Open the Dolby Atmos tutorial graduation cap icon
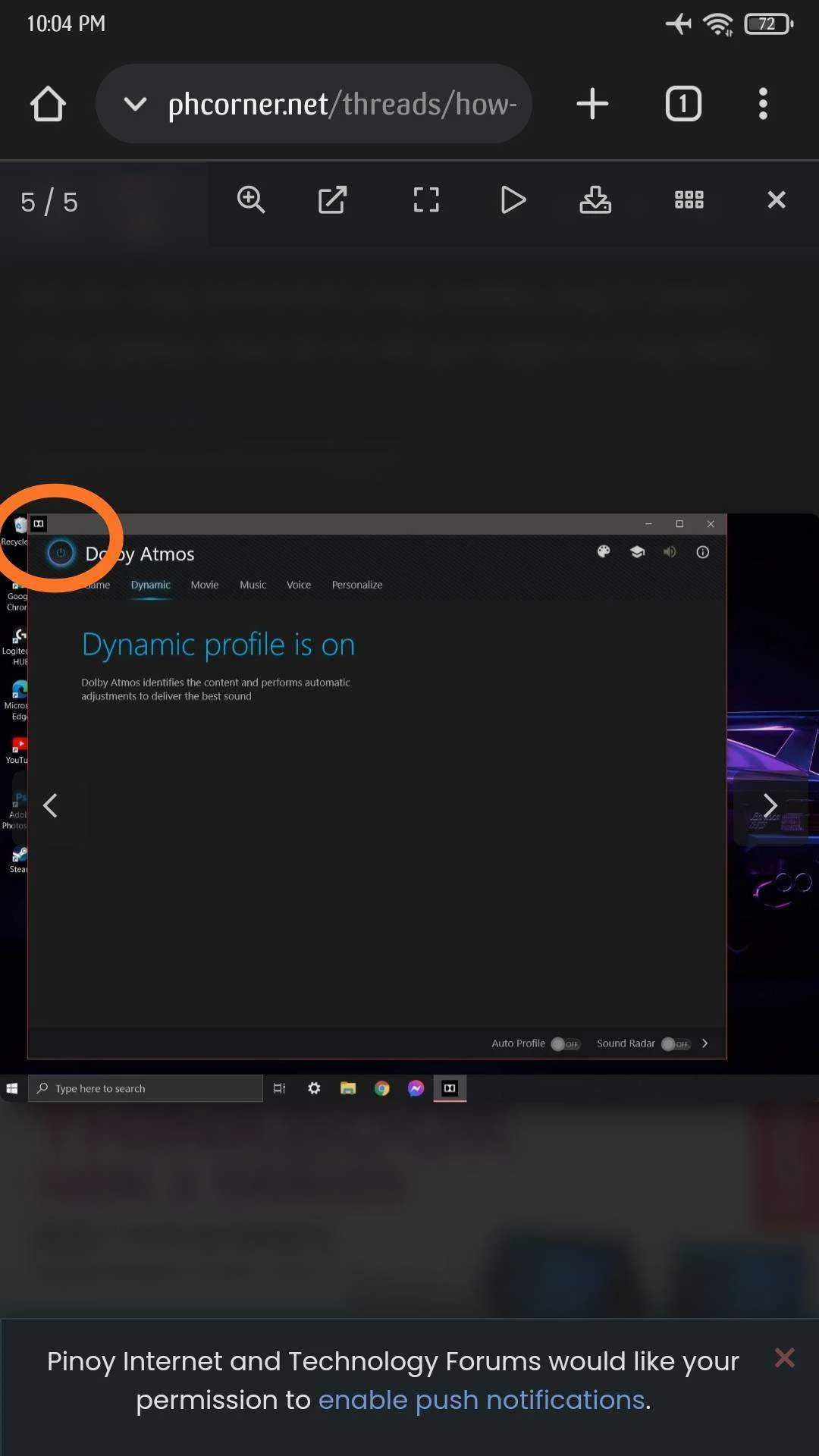This screenshot has width=819, height=1456. [x=637, y=552]
